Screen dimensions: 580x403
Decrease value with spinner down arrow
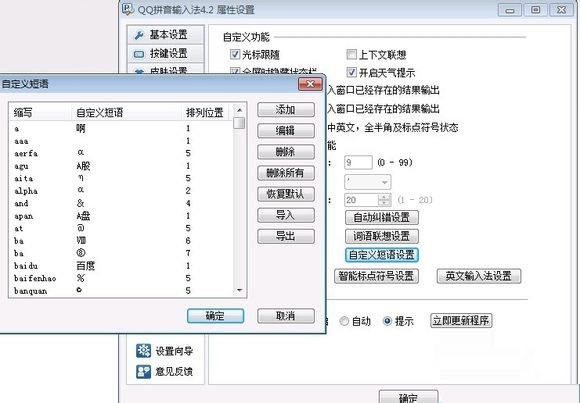coord(385,204)
